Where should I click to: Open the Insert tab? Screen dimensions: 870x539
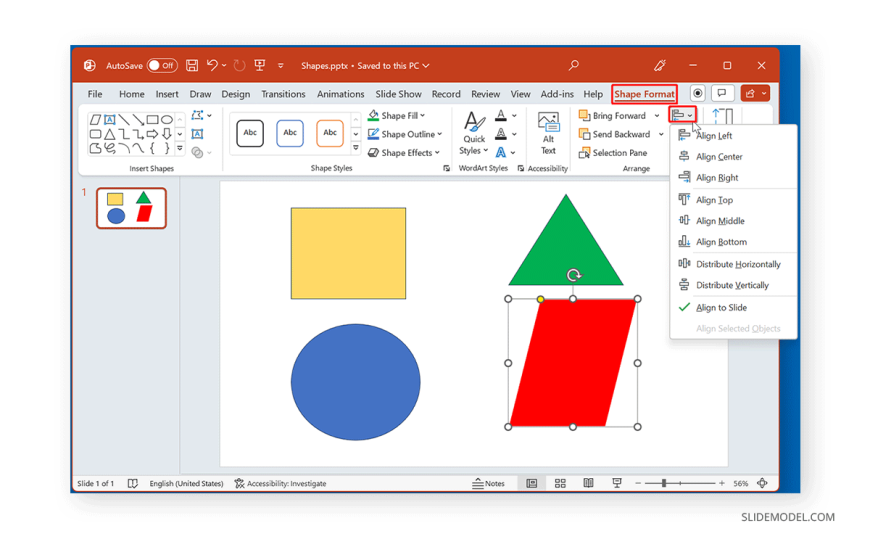[167, 94]
